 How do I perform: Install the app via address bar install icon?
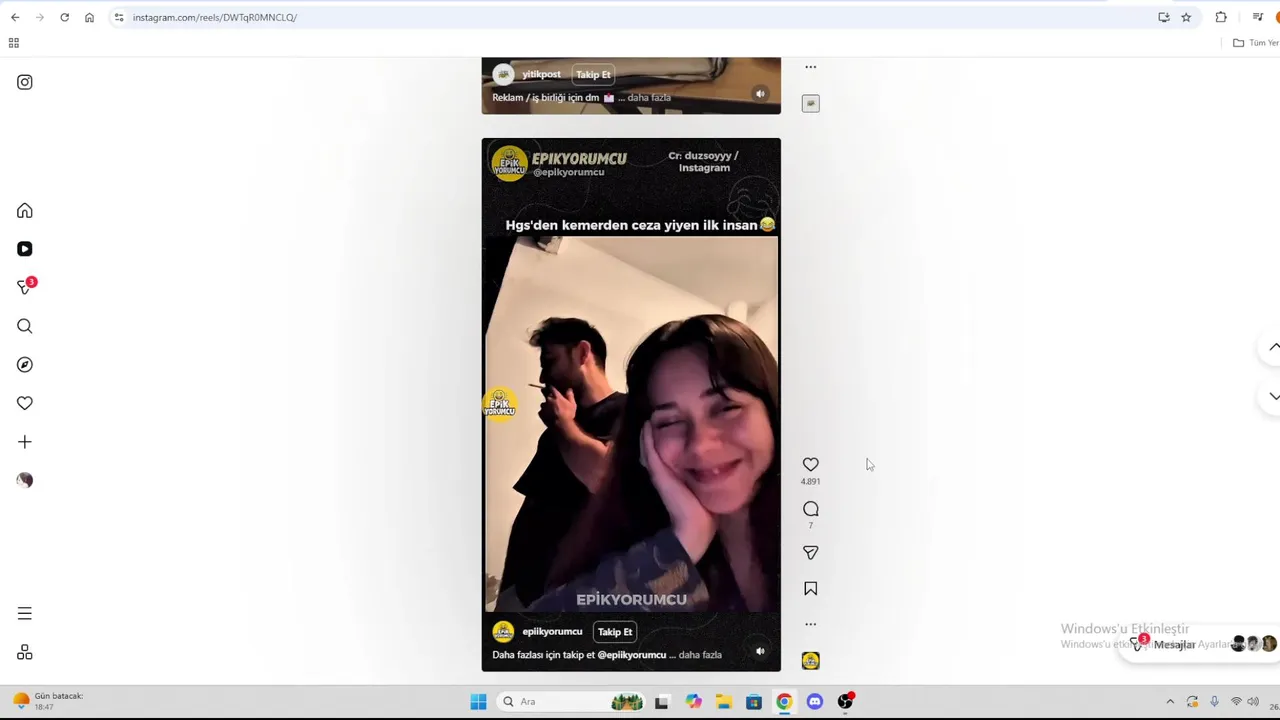(1164, 17)
